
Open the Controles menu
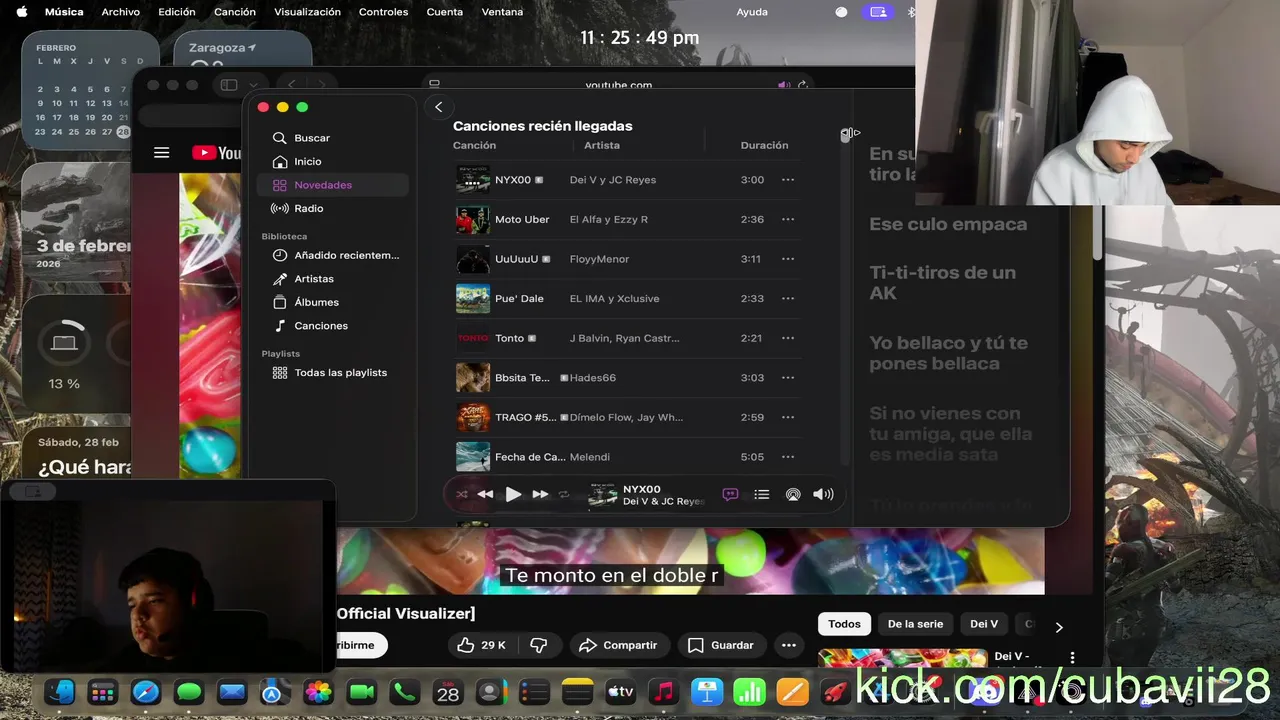pyautogui.click(x=383, y=12)
